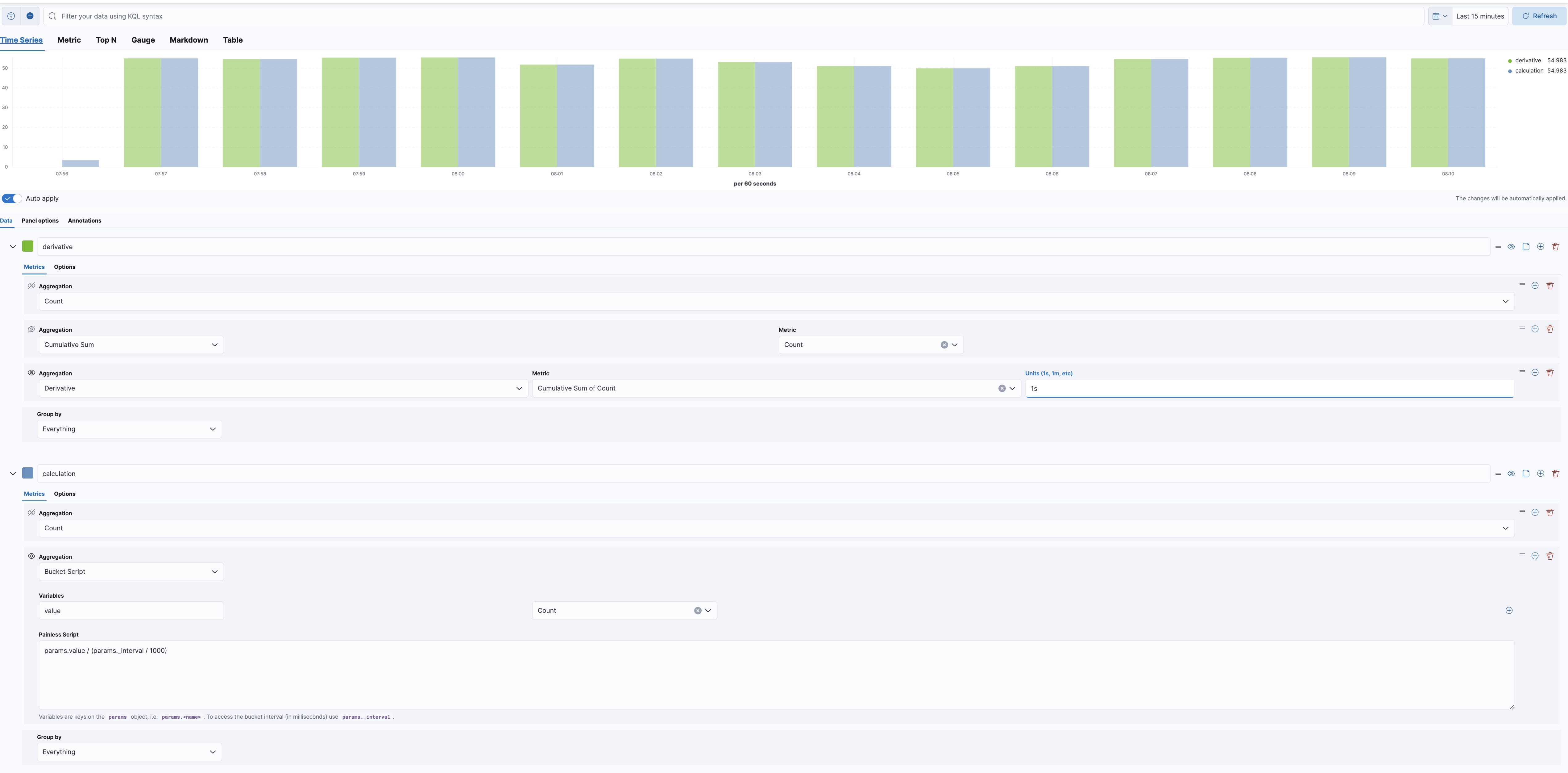Add a new series with plus icon beside derivative

[x=1541, y=247]
